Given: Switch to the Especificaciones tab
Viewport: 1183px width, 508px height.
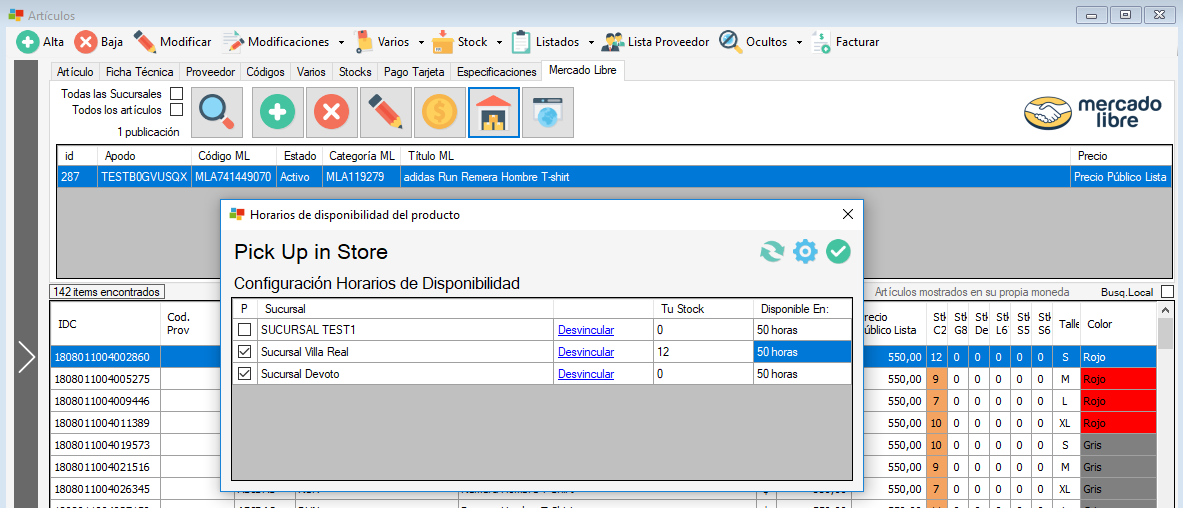Looking at the screenshot, I should pyautogui.click(x=496, y=72).
